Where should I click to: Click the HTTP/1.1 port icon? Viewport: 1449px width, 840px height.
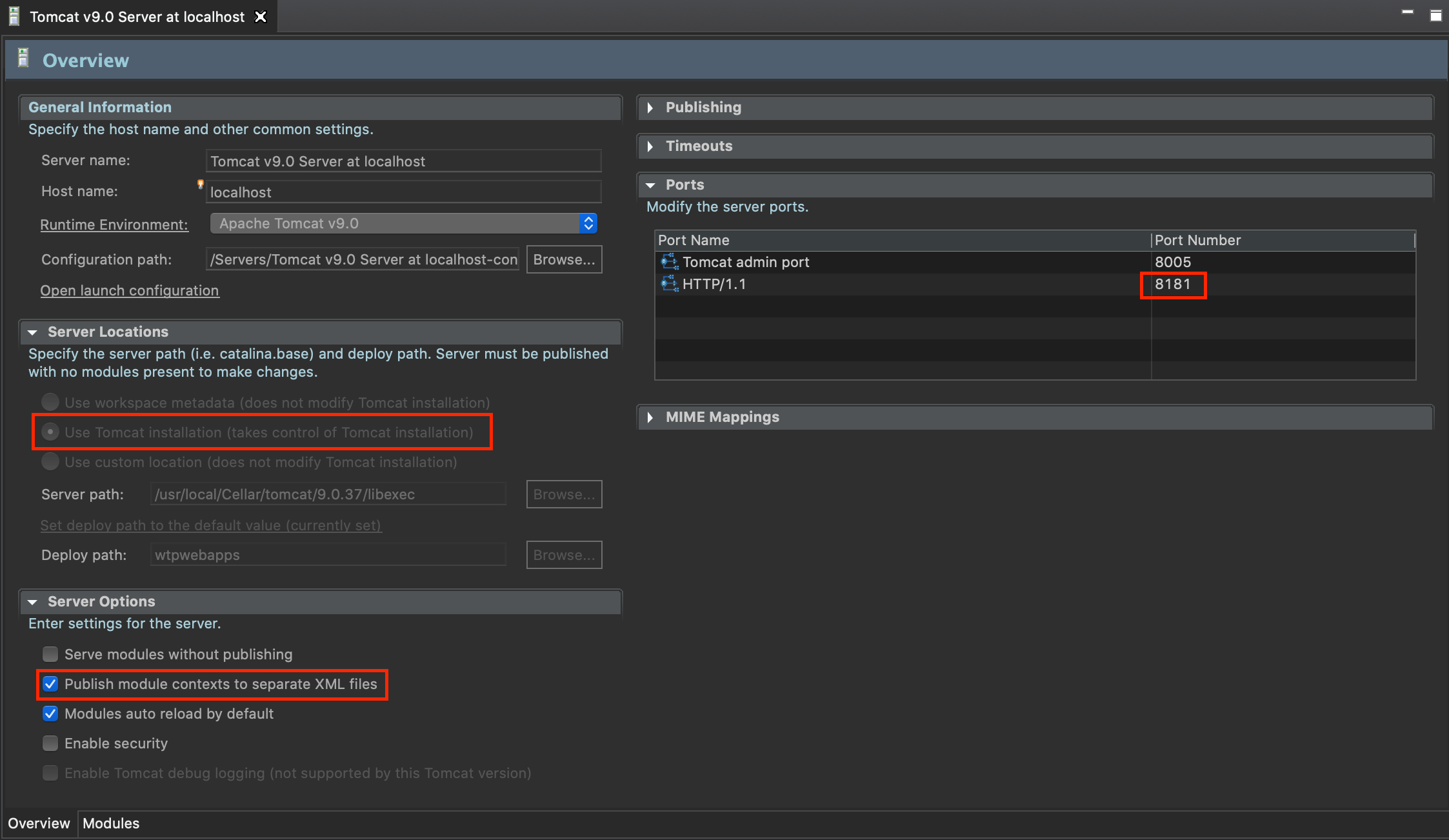(669, 283)
